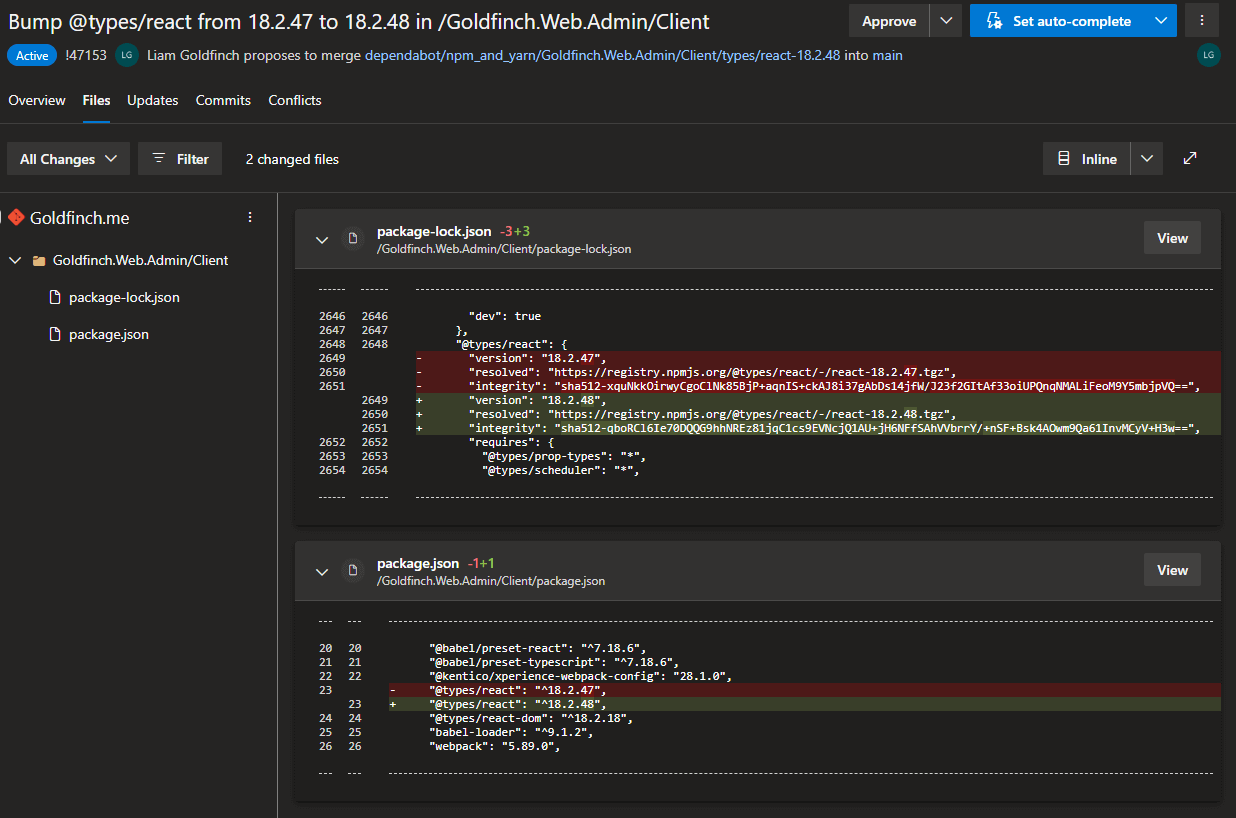Collapse the Goldfinch.Web.Admin/Client folder
The width and height of the screenshot is (1236, 818).
pos(15,260)
